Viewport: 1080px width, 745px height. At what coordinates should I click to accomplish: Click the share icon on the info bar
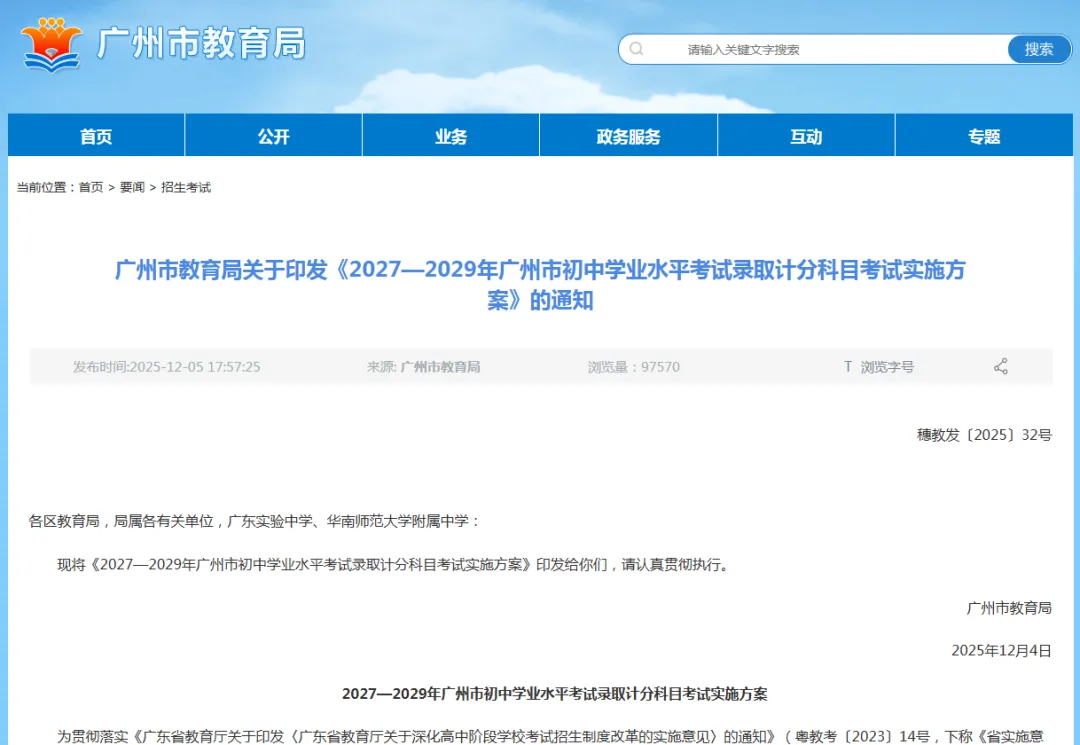click(x=1001, y=367)
